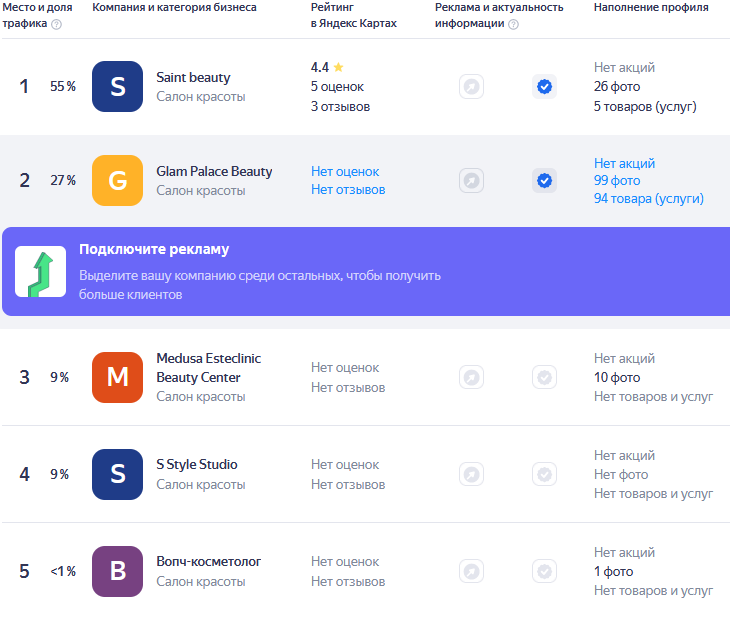
Task: Click «1 фото» for Вопч-косметолог
Action: pos(614,572)
